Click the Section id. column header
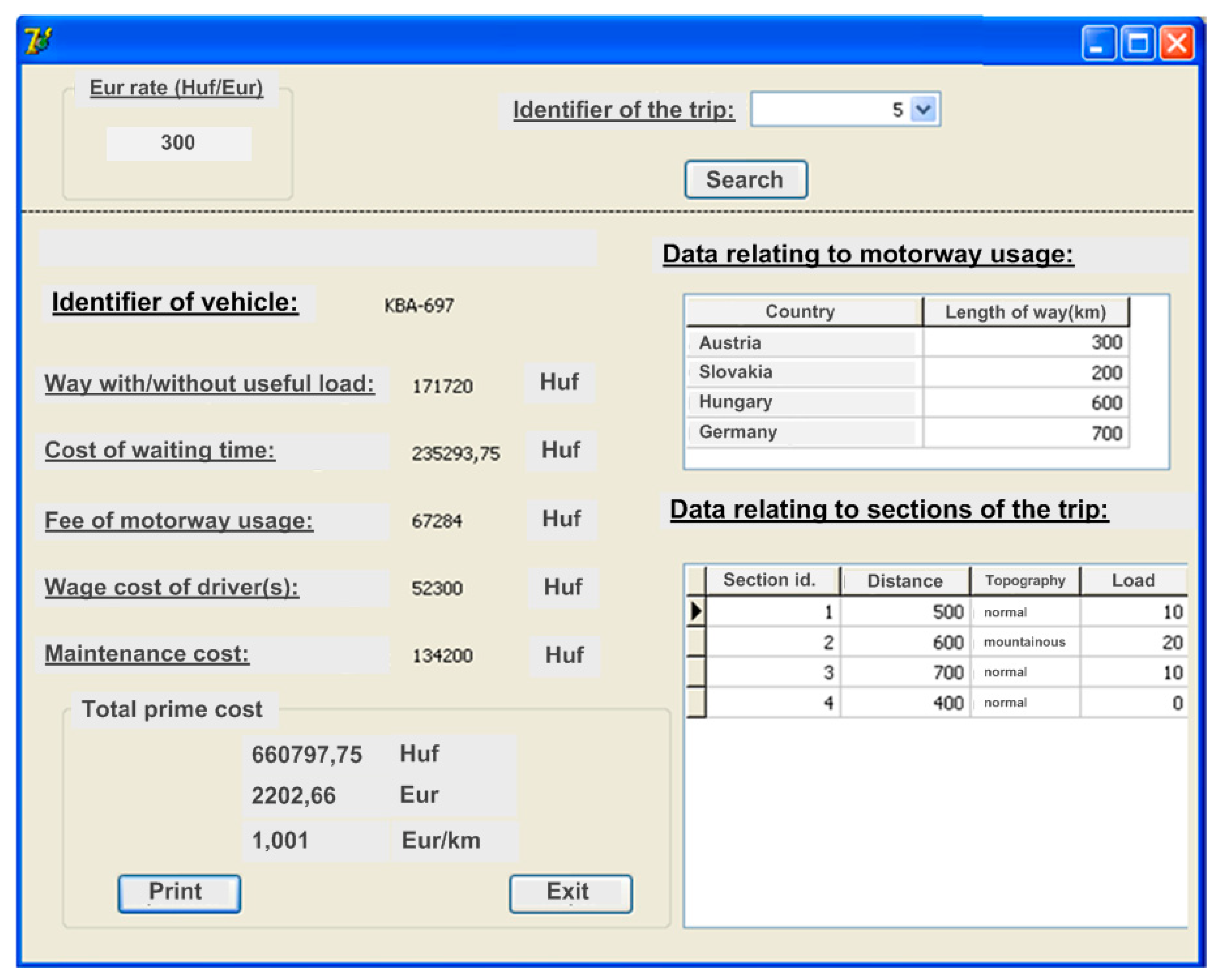 tap(771, 580)
